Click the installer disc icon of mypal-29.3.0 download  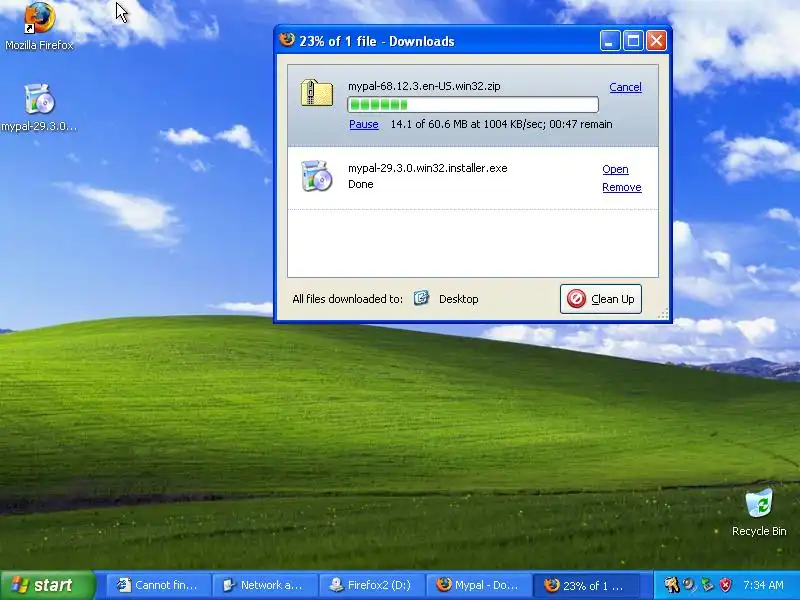point(316,176)
